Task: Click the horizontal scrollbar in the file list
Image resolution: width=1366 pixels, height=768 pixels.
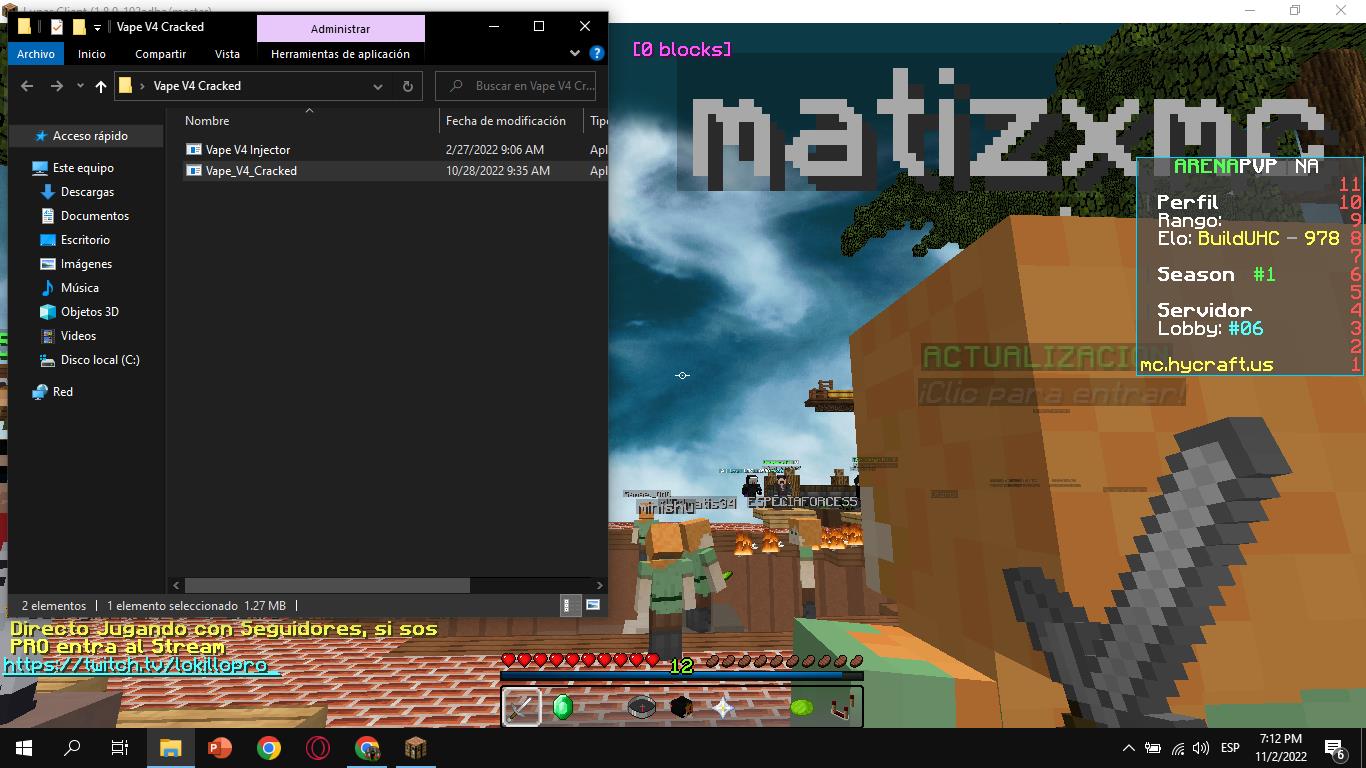Action: pos(327,585)
